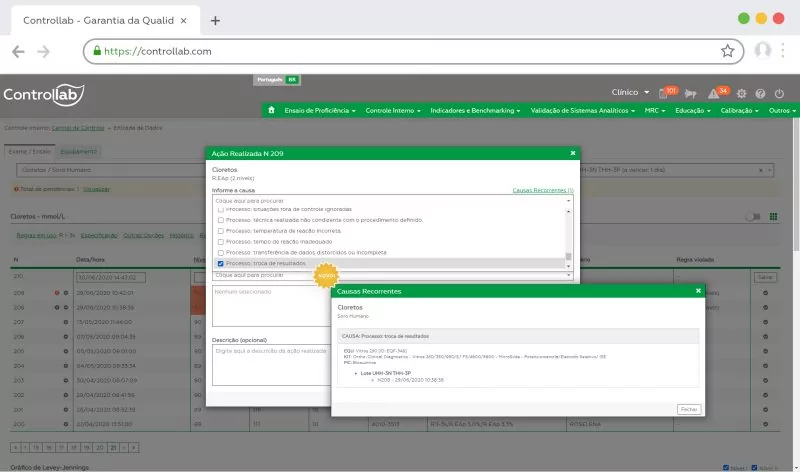Go to page 20 in pagination
The image size is (800, 472).
99,448
